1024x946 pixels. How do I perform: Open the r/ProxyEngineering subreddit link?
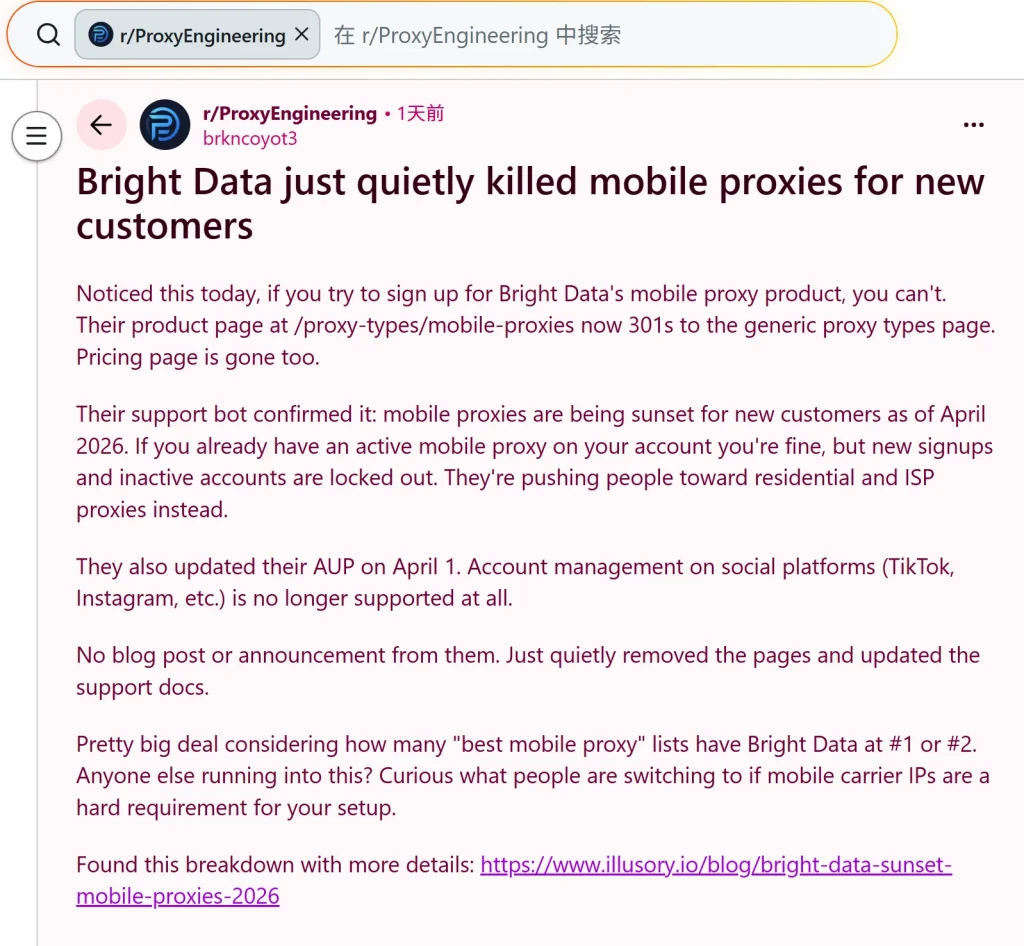(290, 113)
